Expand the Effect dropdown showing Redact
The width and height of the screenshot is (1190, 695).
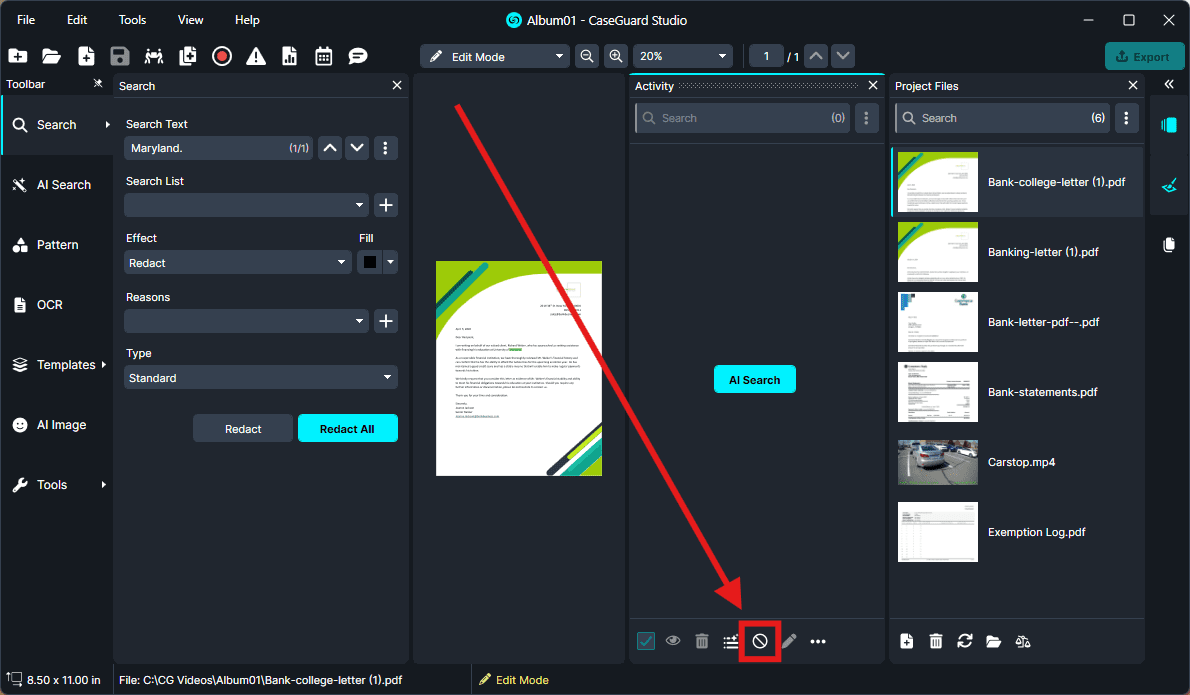point(238,263)
